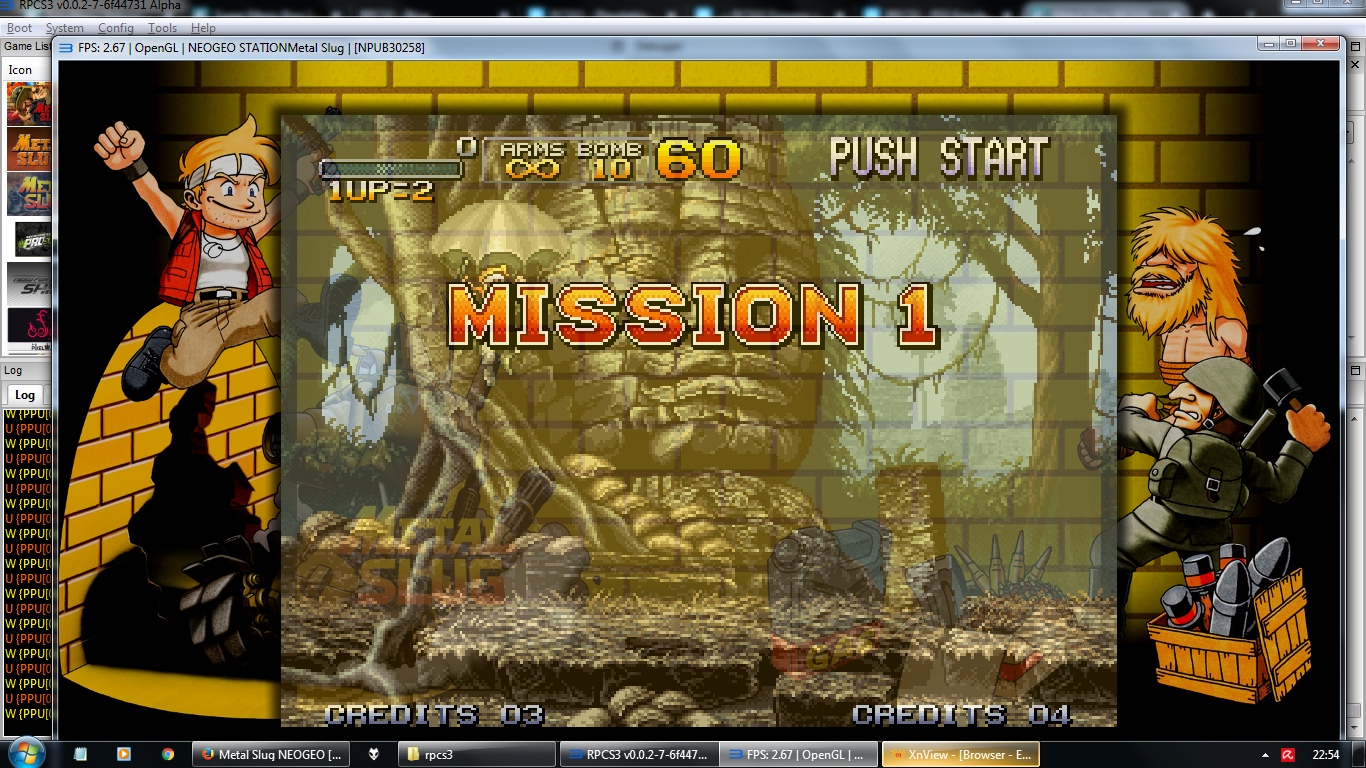The height and width of the screenshot is (768, 1366).
Task: Click the Icon column header in Game List
Action: click(21, 70)
